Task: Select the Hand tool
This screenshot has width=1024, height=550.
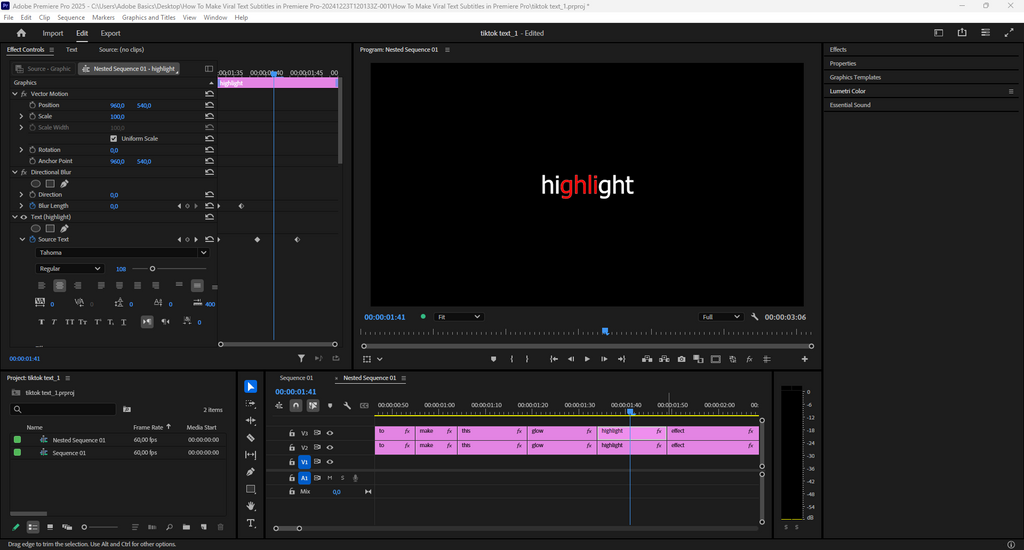Action: (x=250, y=506)
